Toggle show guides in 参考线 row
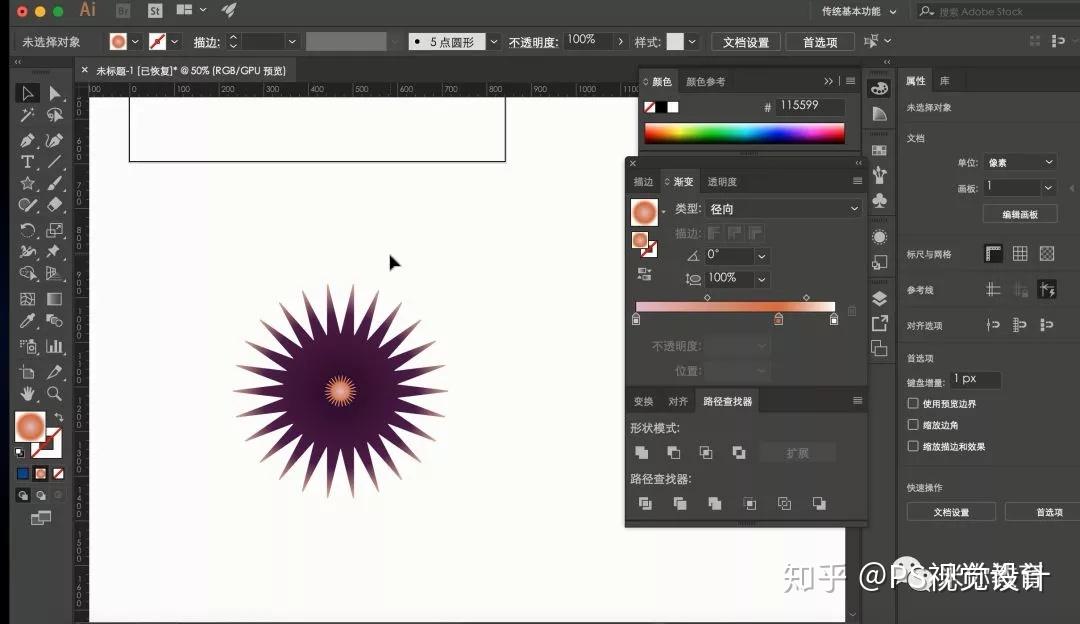The width and height of the screenshot is (1080, 624). point(993,289)
